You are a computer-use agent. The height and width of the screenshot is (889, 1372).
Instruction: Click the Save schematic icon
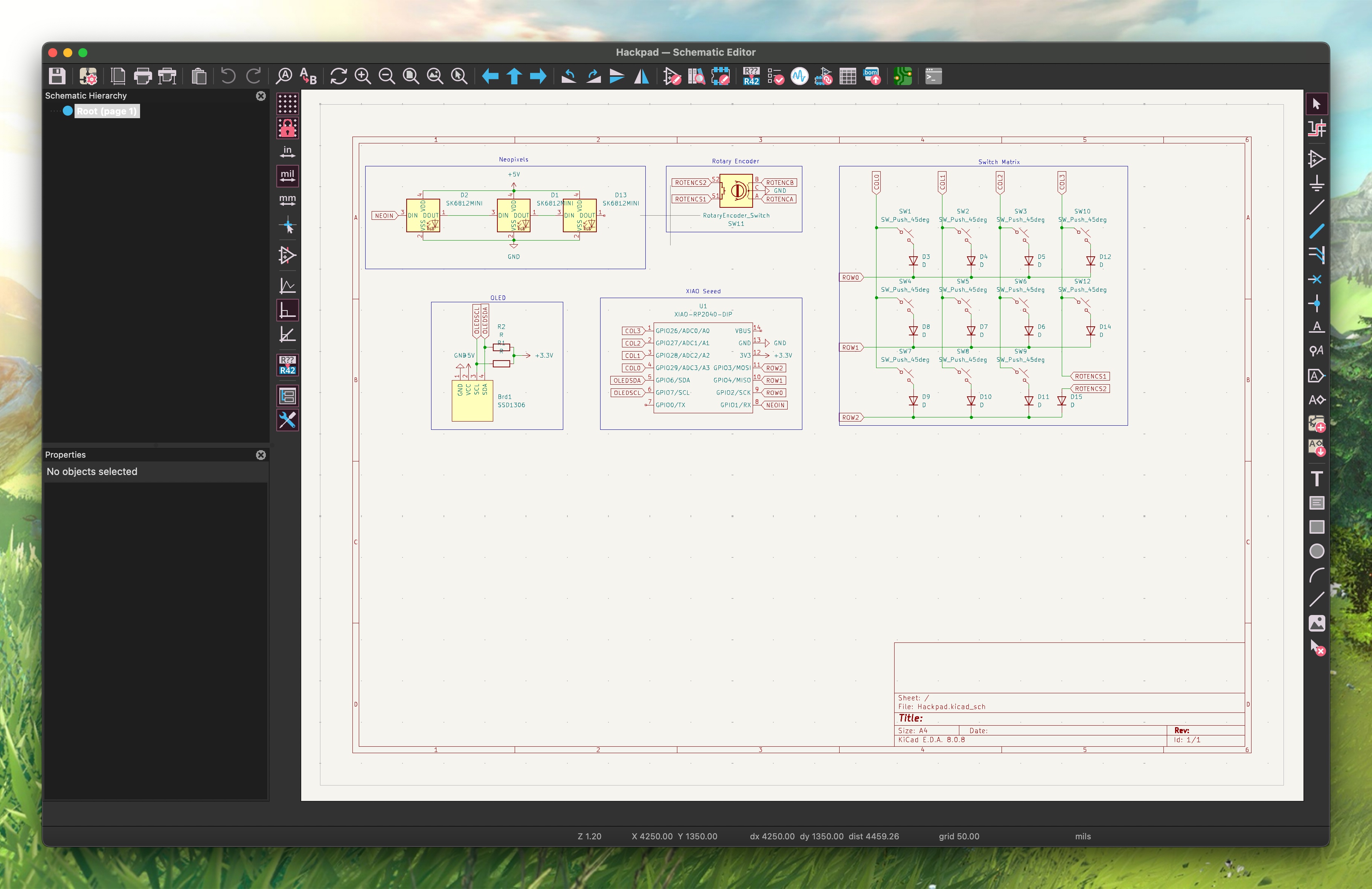click(57, 76)
